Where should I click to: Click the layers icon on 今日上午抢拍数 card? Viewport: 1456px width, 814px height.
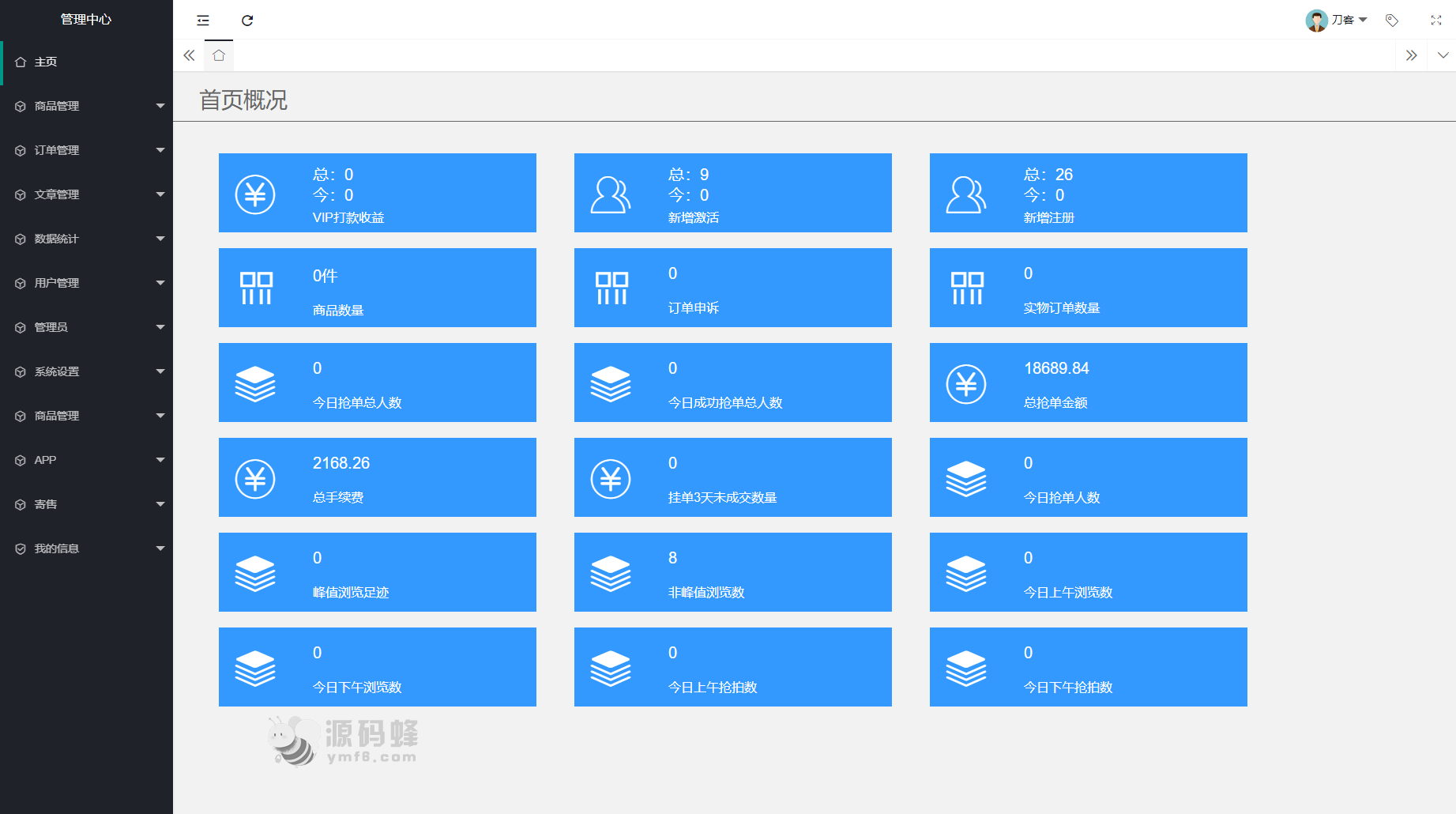click(x=611, y=669)
